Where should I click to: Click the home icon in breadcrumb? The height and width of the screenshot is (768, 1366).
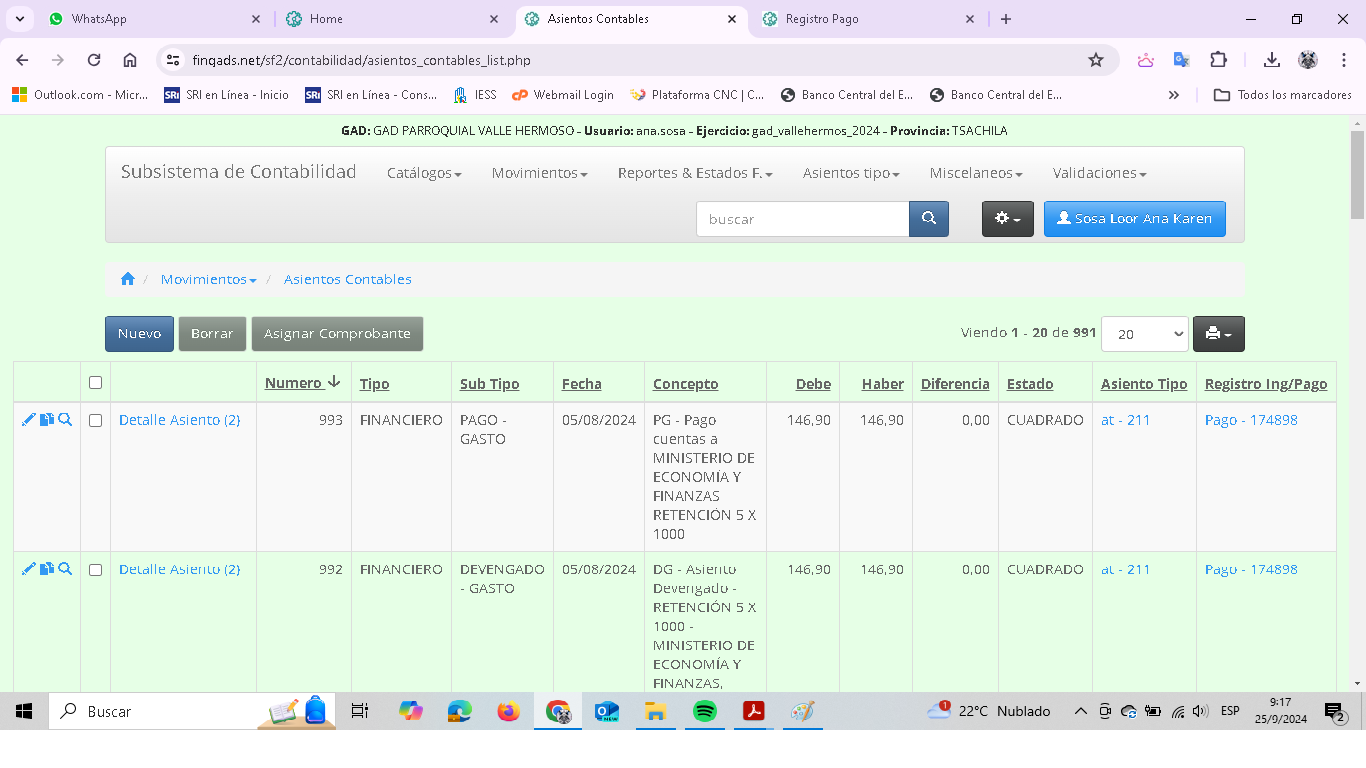(x=128, y=279)
